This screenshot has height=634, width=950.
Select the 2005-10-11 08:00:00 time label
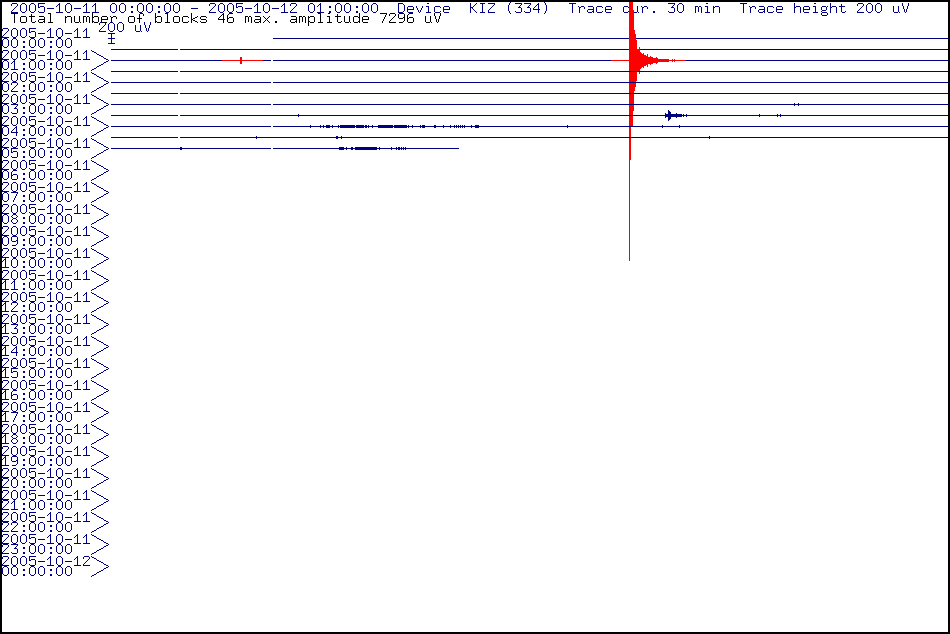(x=45, y=214)
